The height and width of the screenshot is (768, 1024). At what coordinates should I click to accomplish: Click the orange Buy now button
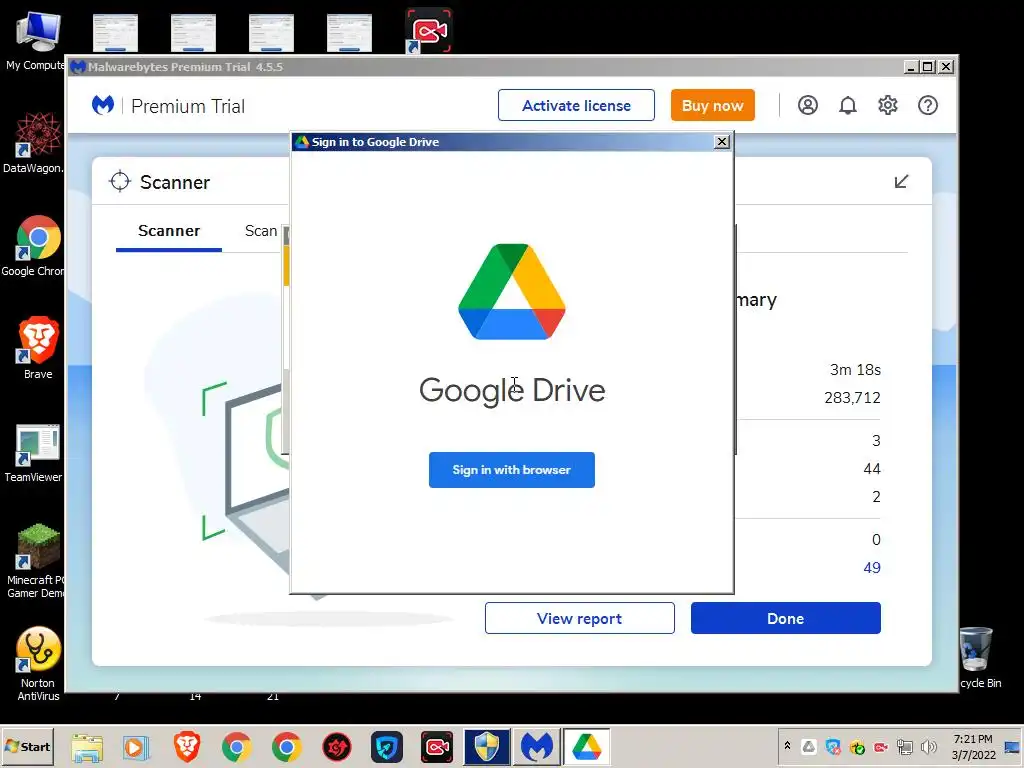[x=712, y=105]
